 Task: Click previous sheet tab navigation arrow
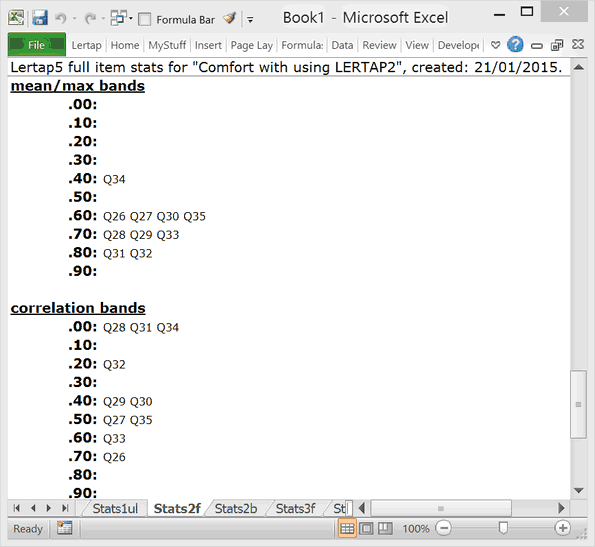(x=33, y=508)
